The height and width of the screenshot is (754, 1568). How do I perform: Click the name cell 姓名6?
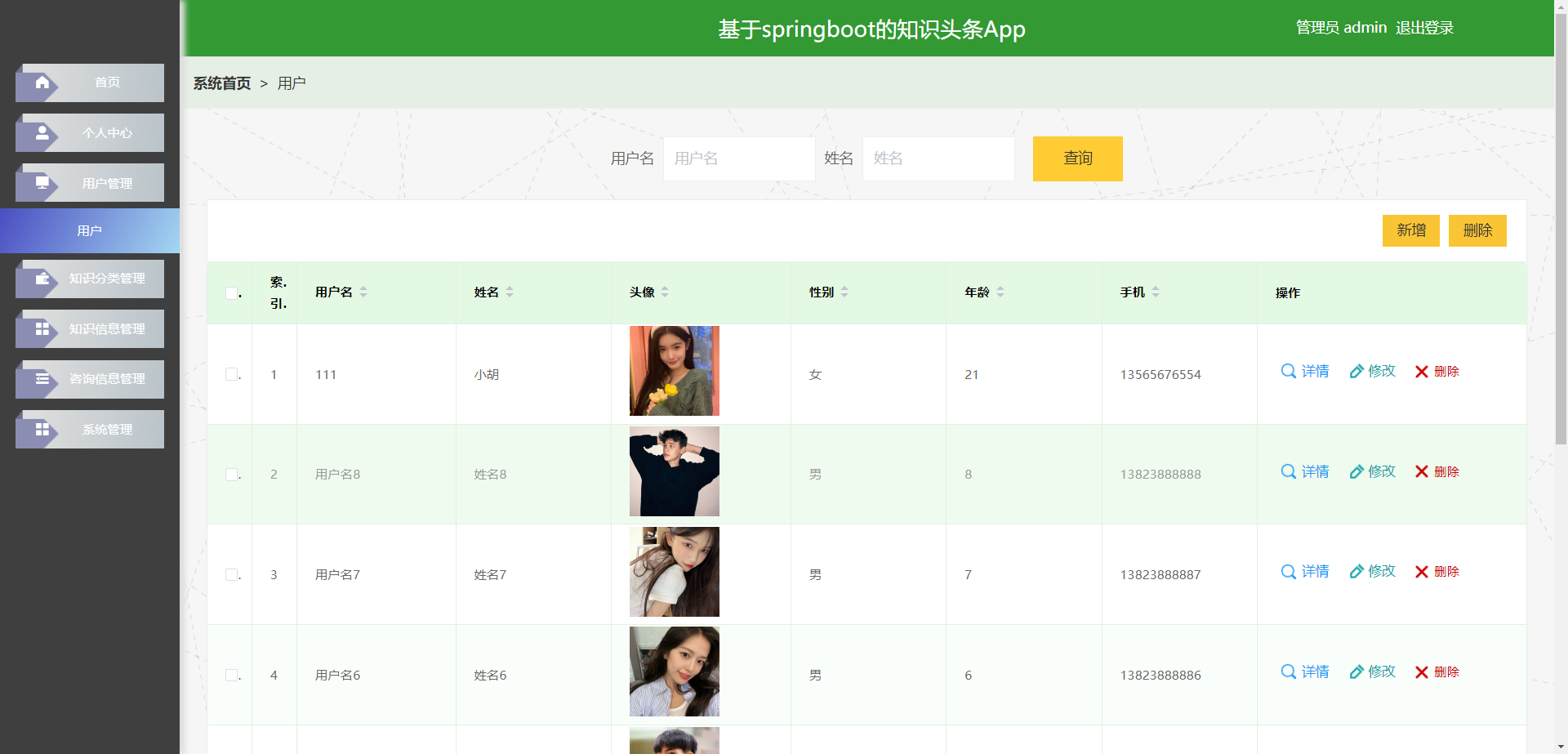pos(490,676)
